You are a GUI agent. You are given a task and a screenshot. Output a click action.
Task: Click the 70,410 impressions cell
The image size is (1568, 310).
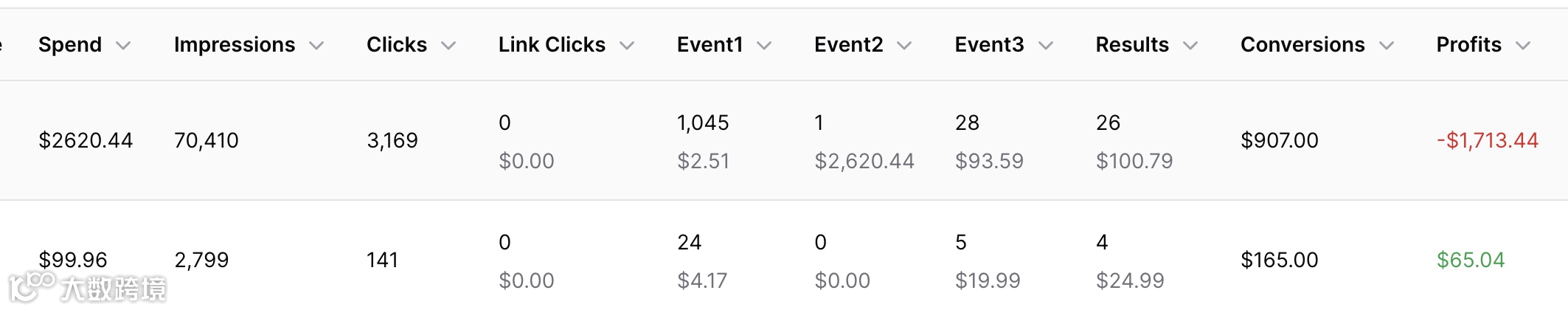coord(207,140)
